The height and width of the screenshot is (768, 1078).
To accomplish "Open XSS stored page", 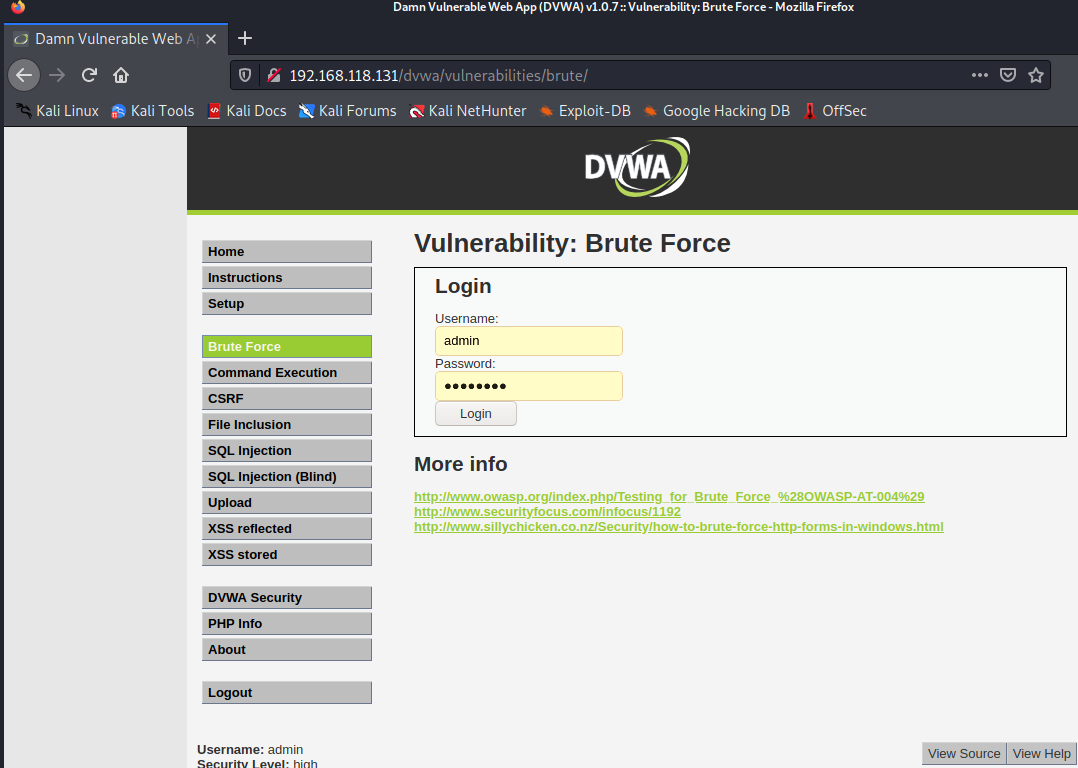I will pyautogui.click(x=287, y=555).
